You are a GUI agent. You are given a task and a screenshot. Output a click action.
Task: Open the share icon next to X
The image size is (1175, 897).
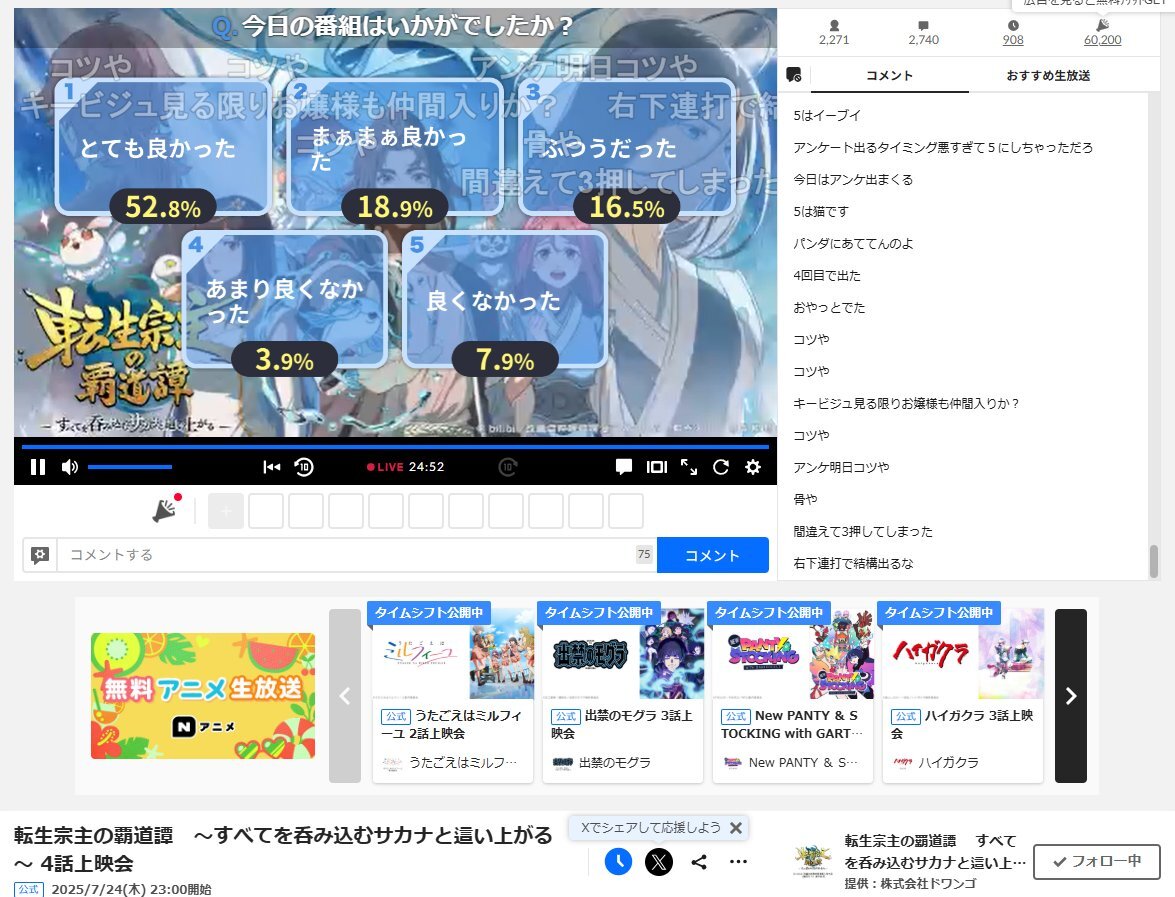[x=699, y=862]
